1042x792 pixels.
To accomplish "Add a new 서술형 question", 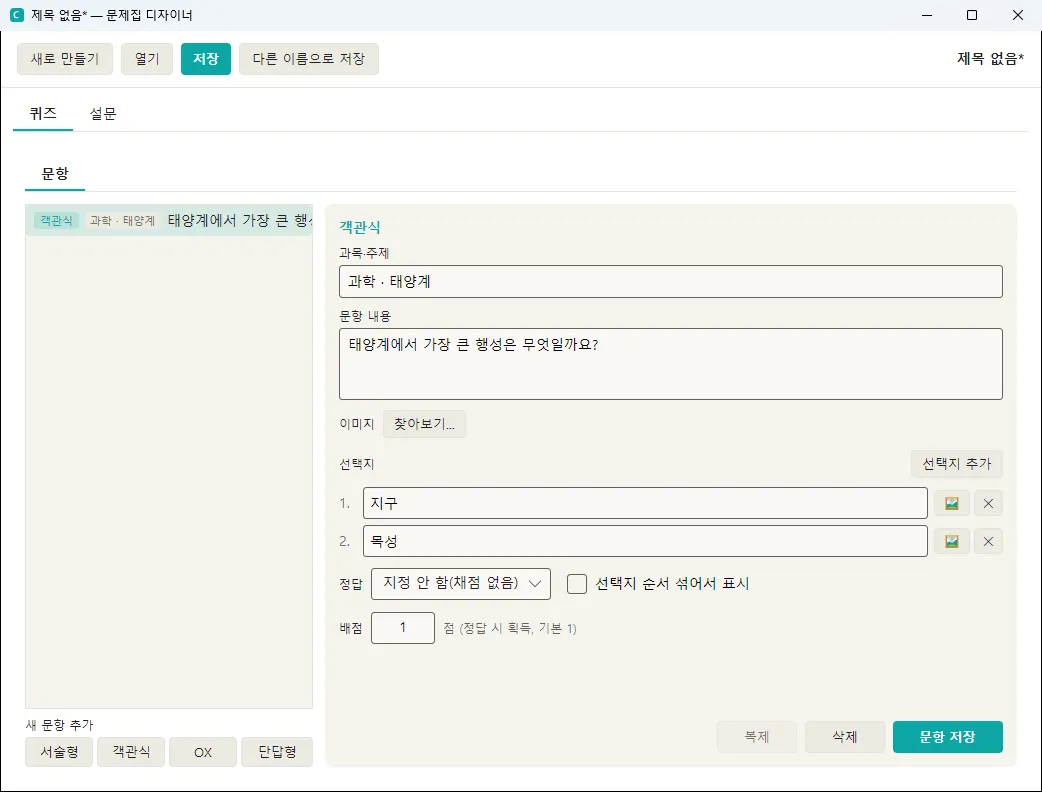I will (59, 752).
